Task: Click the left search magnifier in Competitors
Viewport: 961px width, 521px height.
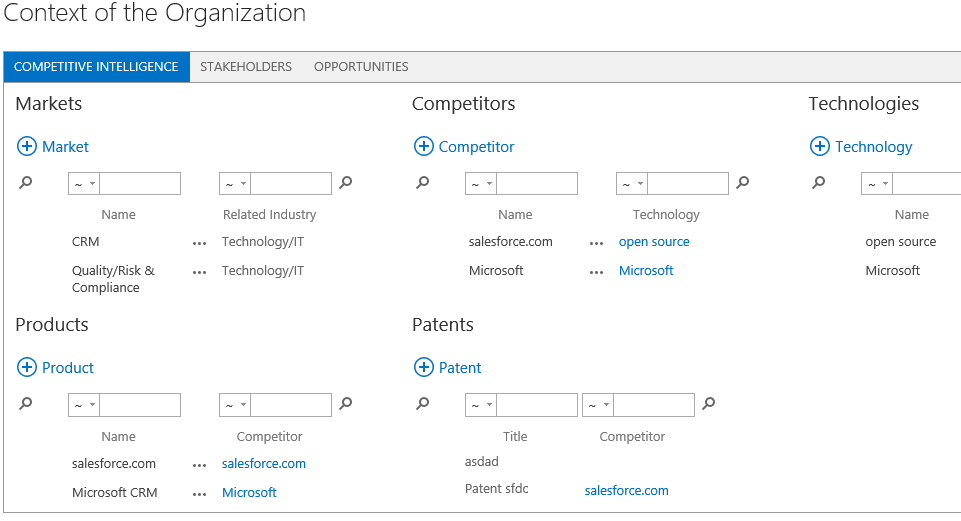Action: 422,182
